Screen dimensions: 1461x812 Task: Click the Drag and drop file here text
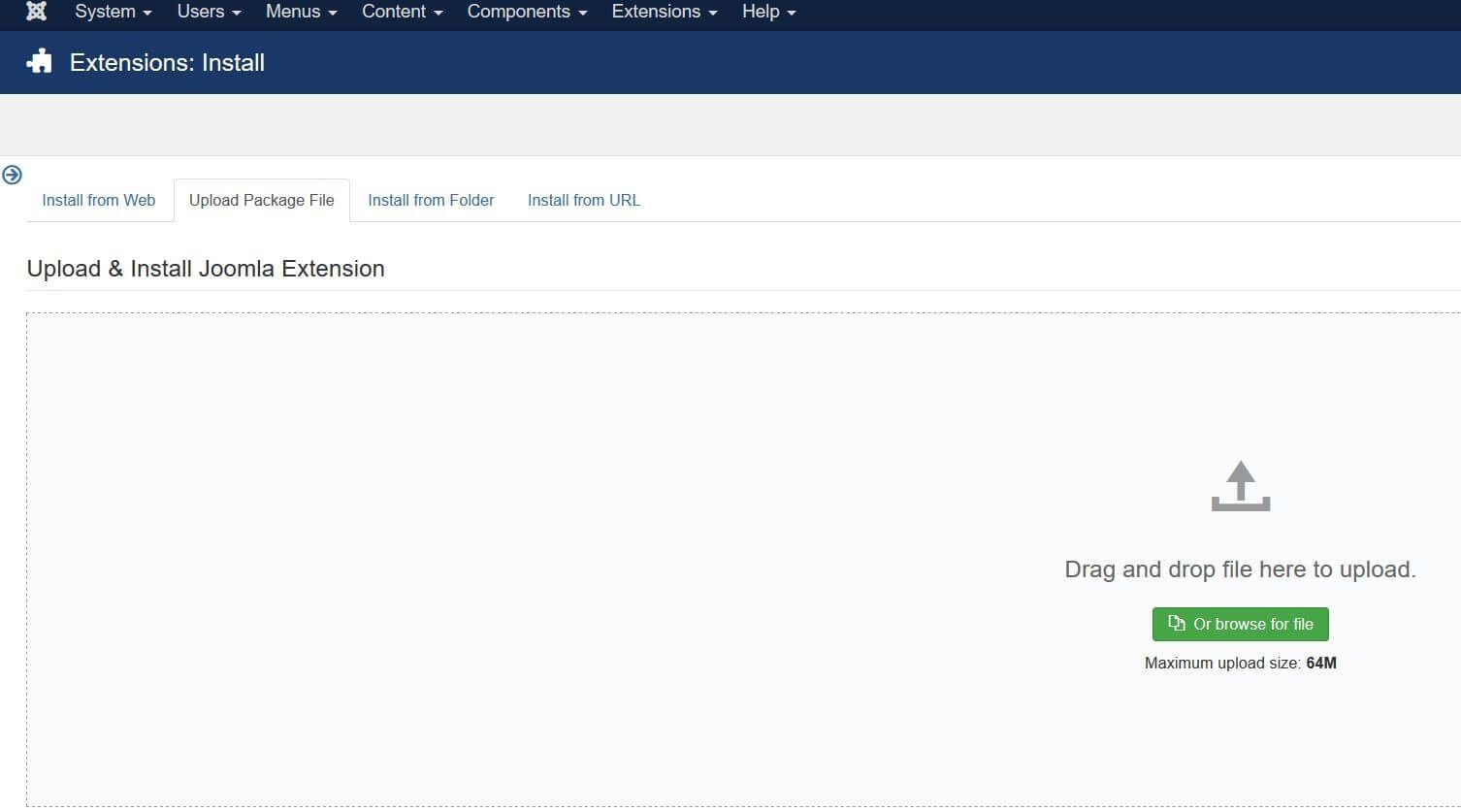coord(1240,569)
